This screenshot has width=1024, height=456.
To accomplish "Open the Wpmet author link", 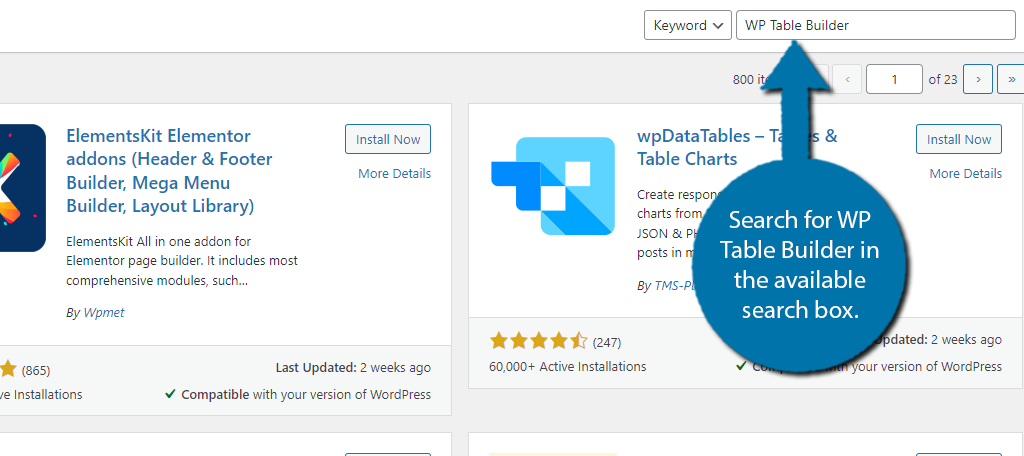I will click(x=104, y=312).
